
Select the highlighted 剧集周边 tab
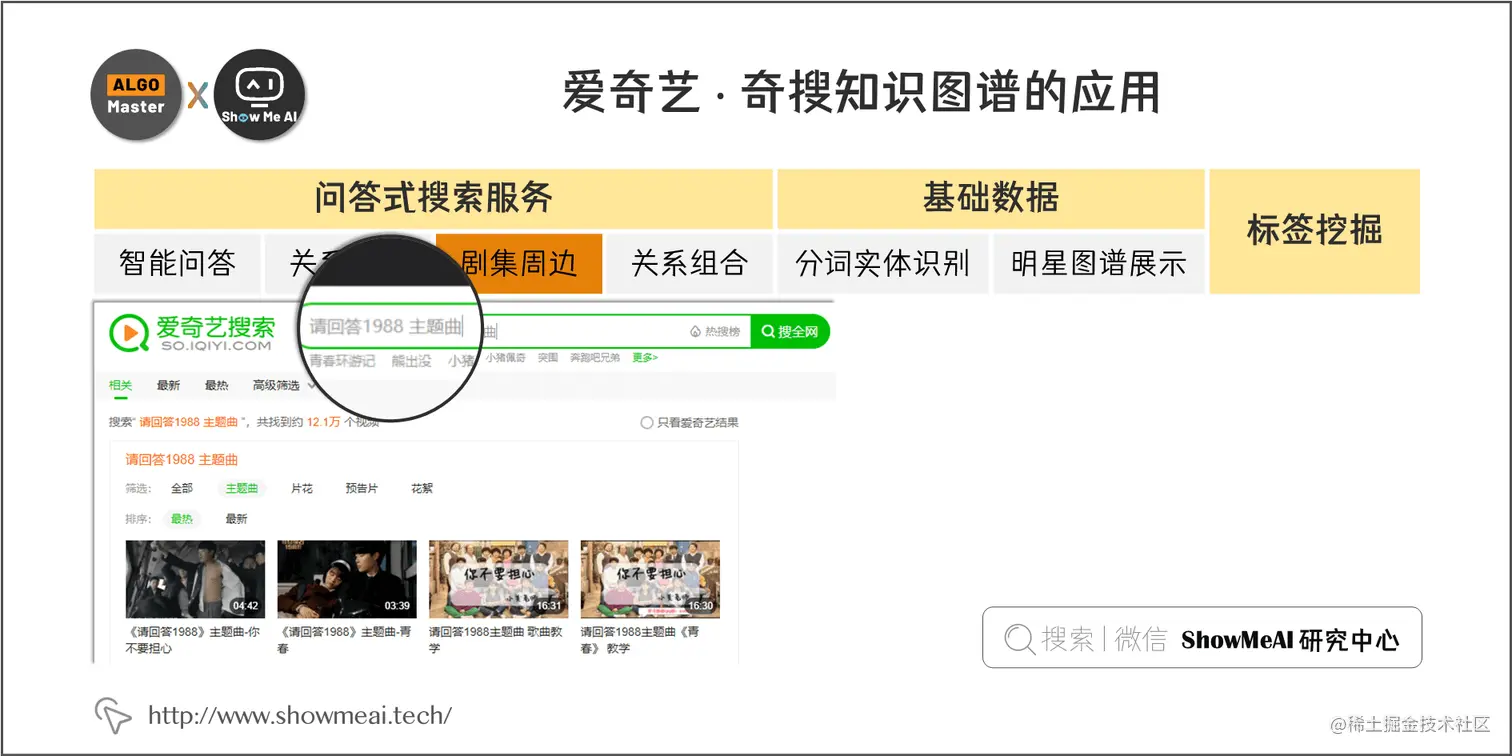tap(518, 263)
